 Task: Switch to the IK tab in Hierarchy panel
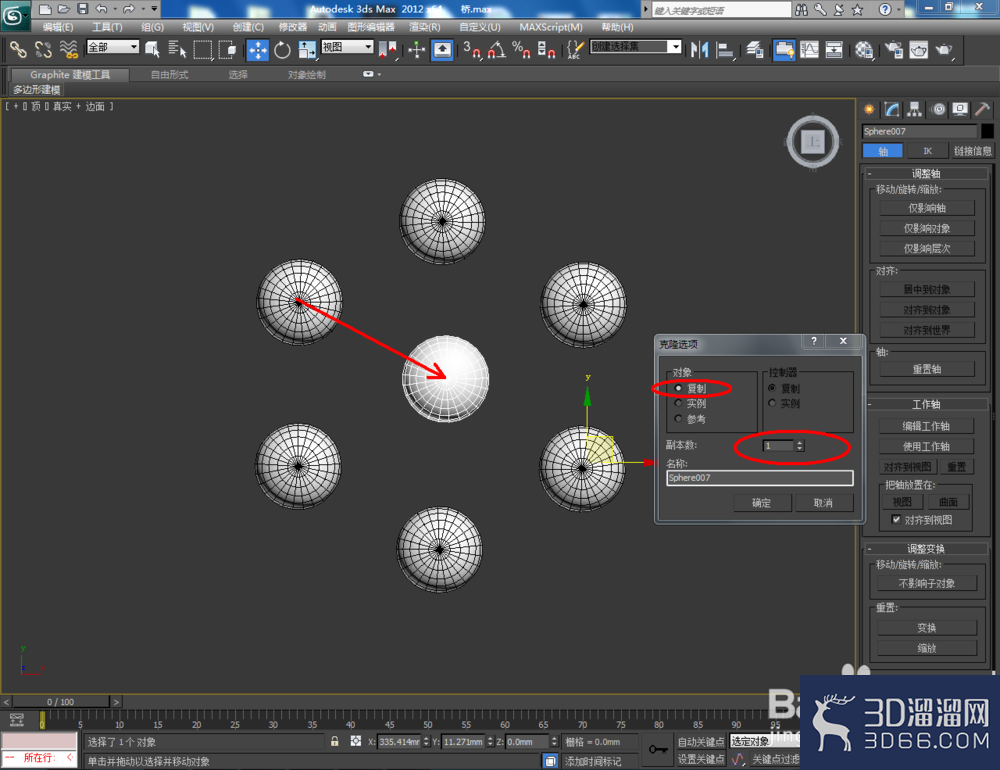coord(927,151)
